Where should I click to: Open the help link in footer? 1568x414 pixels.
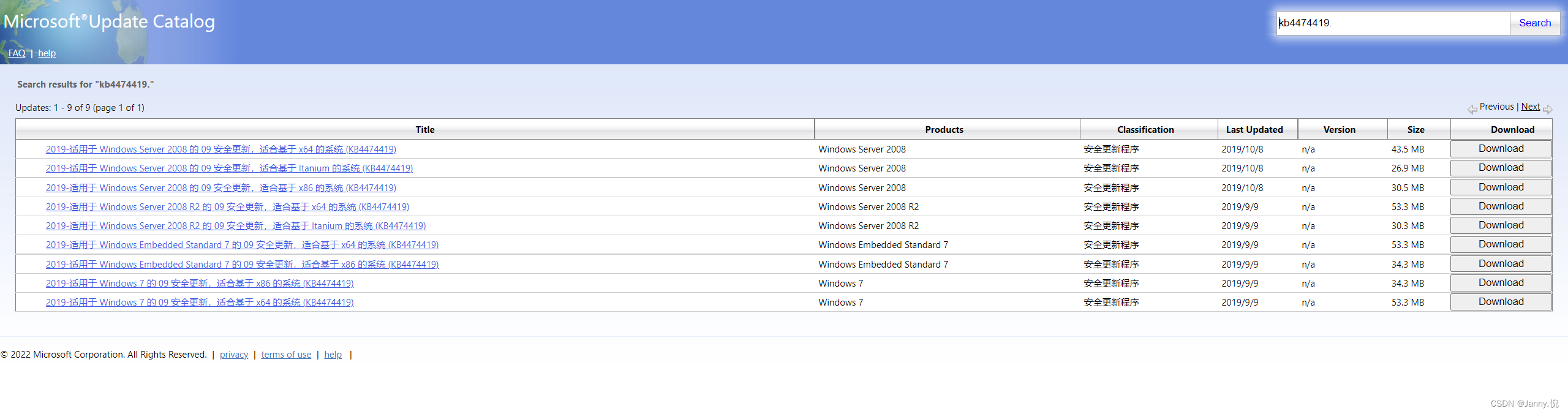(x=333, y=355)
